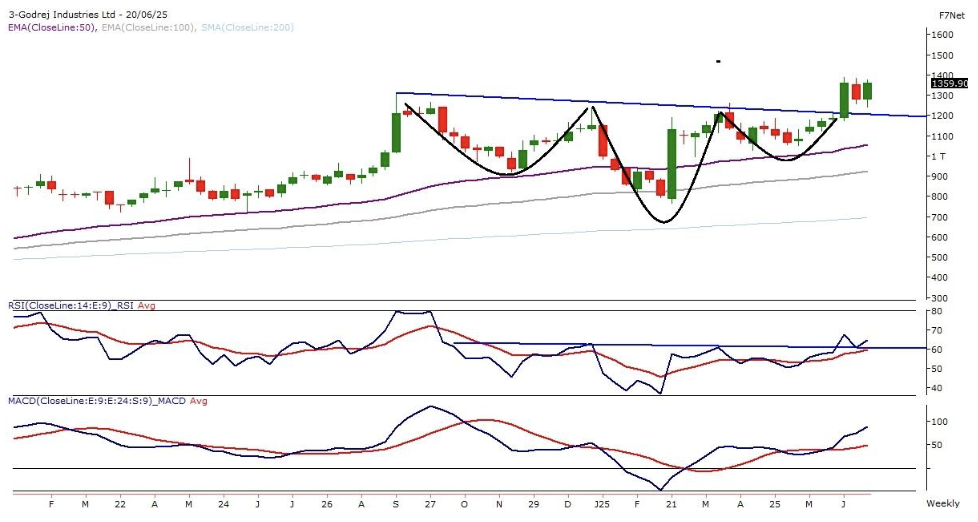The image size is (978, 522).
Task: Click the 300 price axis label
Action: pyautogui.click(x=940, y=298)
